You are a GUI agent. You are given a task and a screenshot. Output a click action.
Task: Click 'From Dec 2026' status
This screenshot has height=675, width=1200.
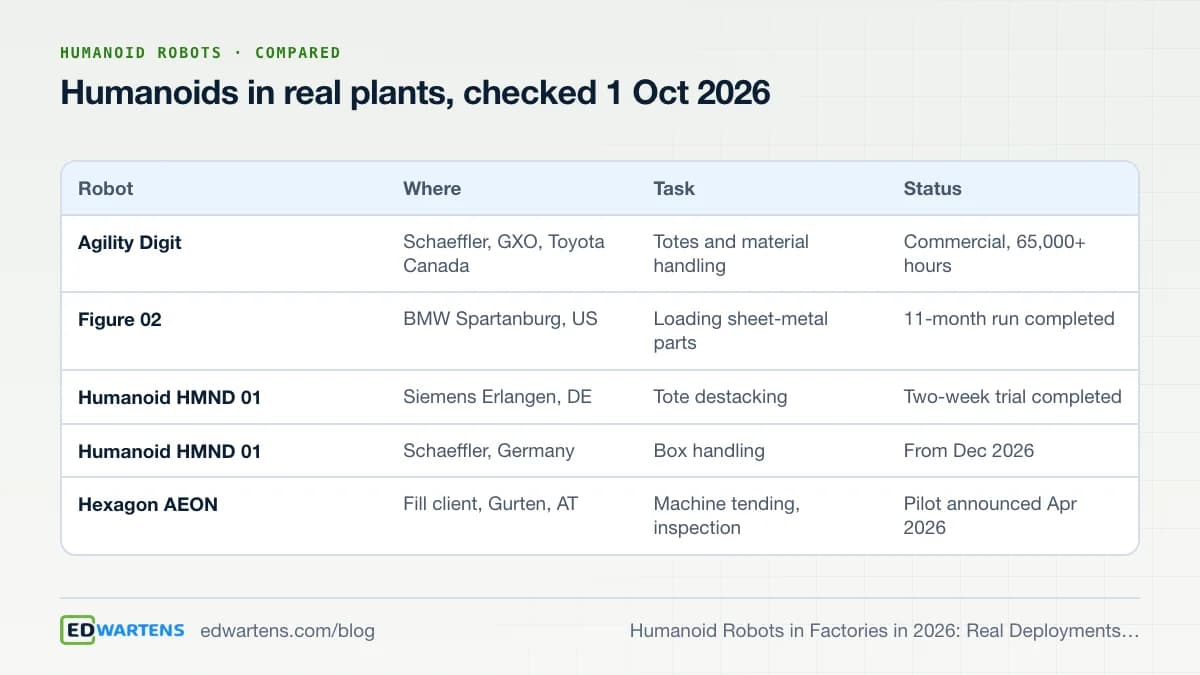[969, 451]
